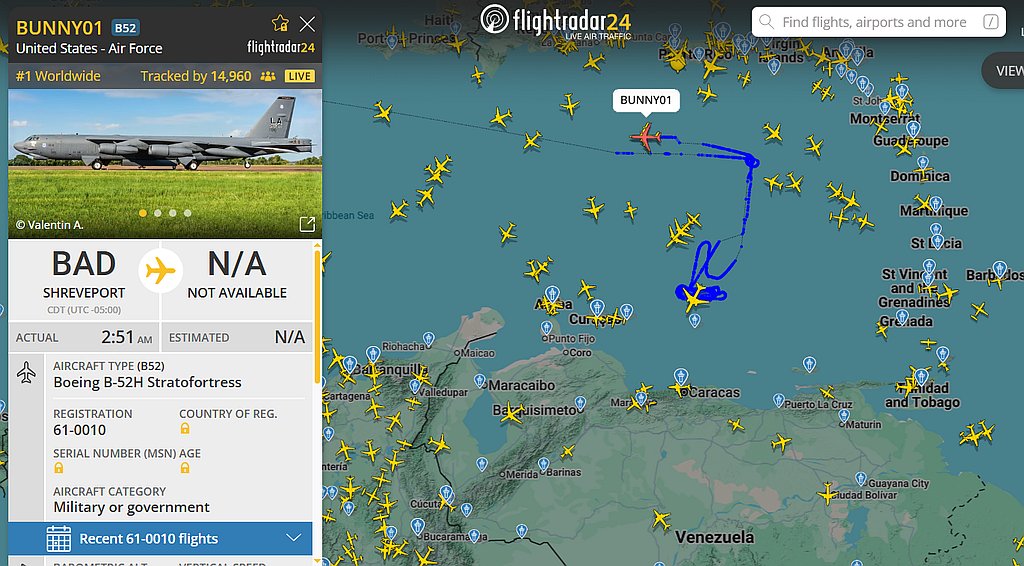Click the serial number lock icon
1024x566 pixels.
click(x=59, y=467)
